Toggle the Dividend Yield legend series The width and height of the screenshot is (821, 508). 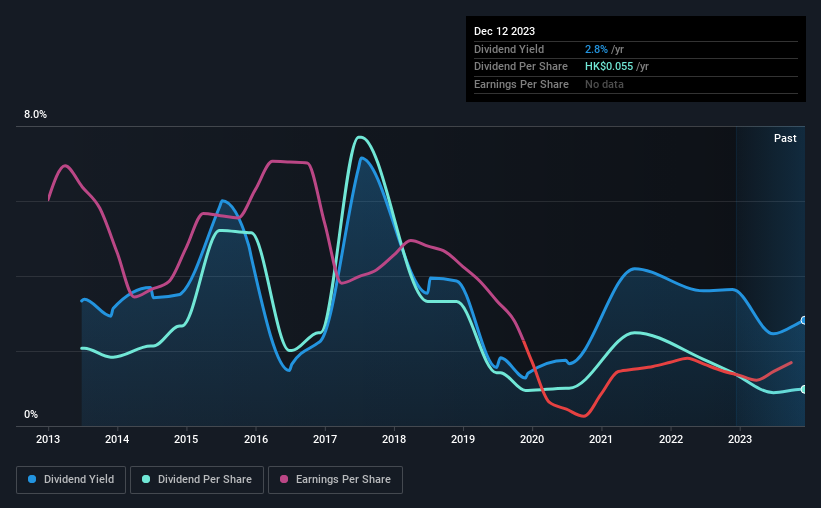point(71,479)
